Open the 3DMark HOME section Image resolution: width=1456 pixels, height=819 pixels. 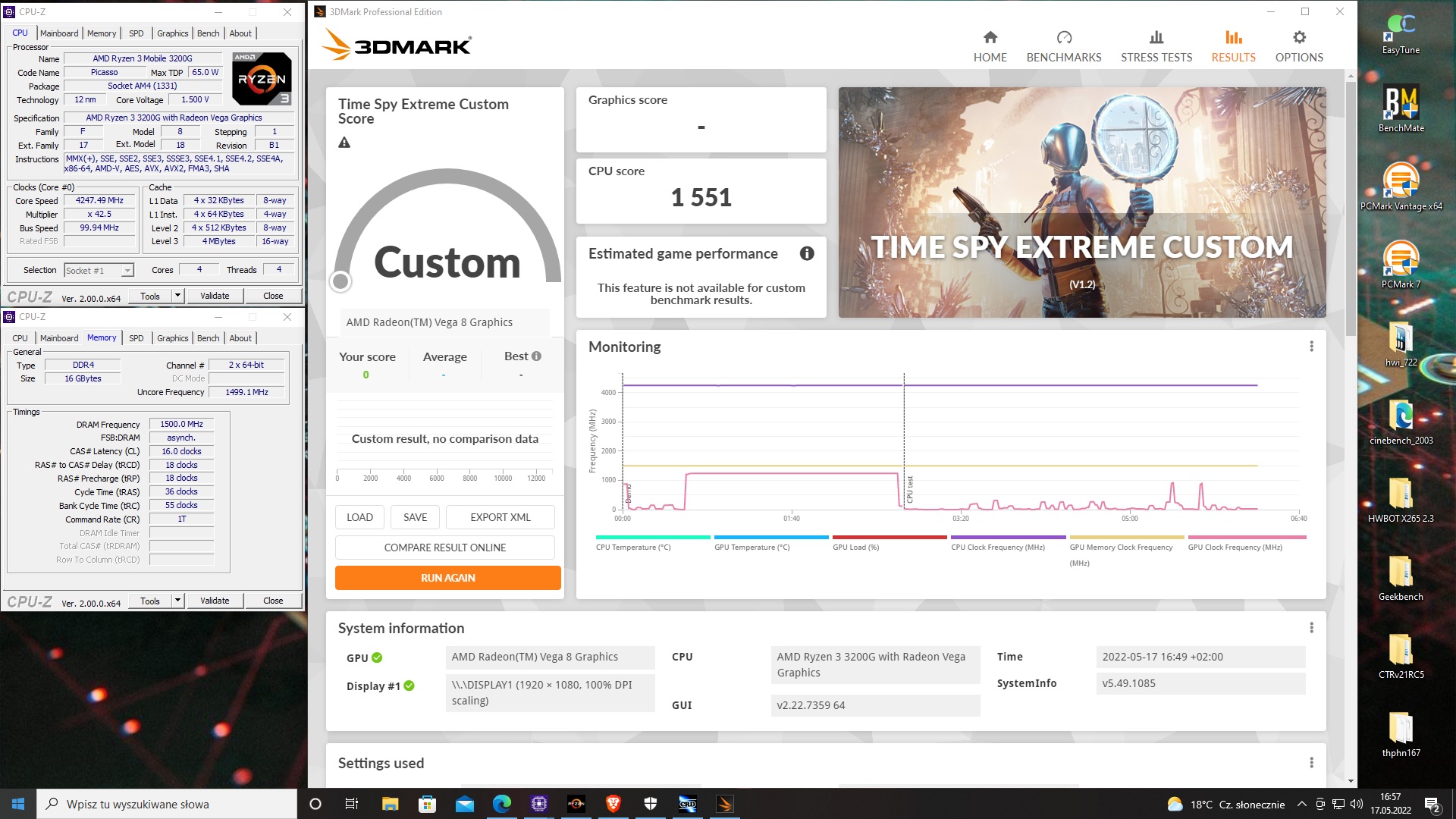point(990,47)
